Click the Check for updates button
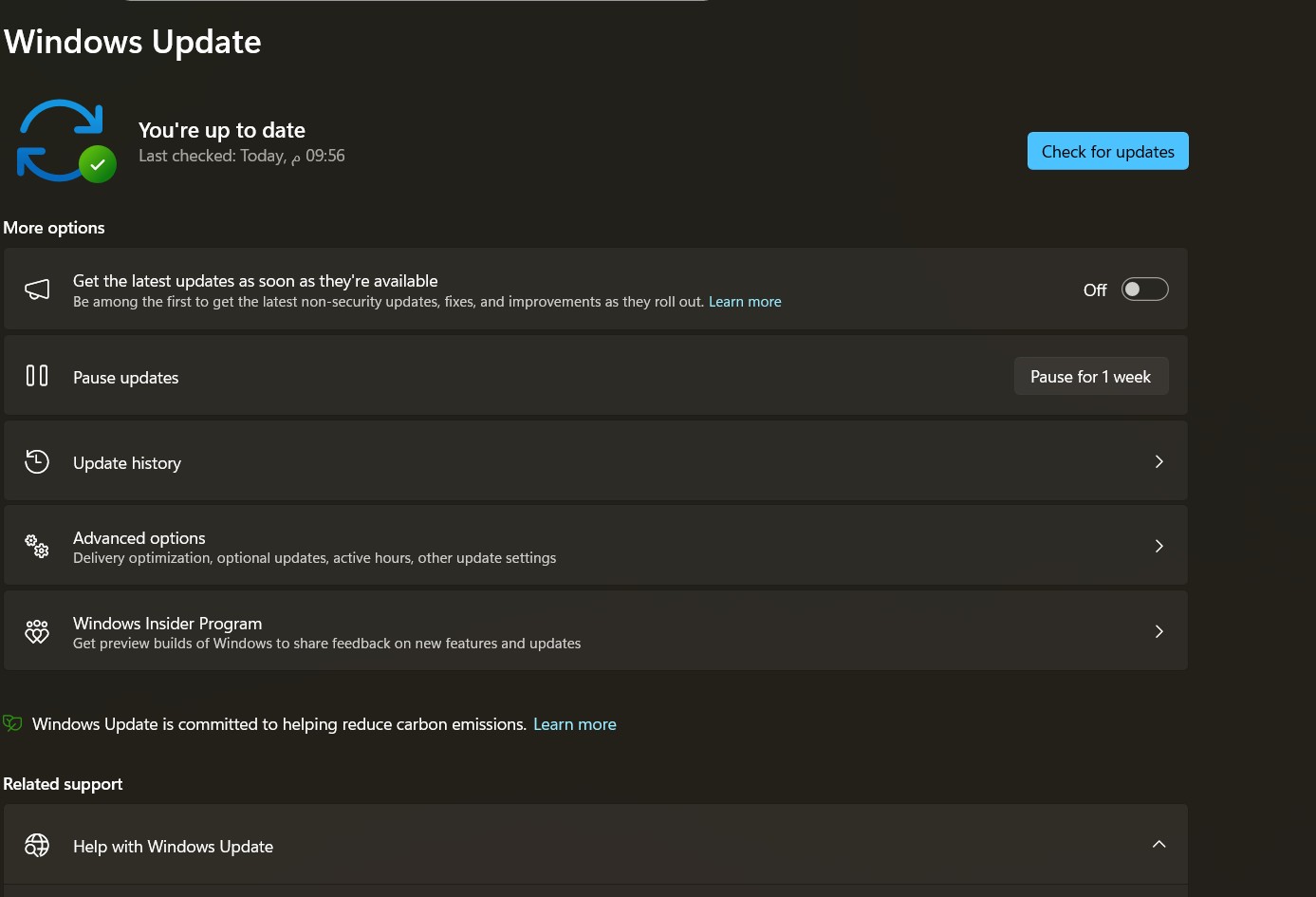The image size is (1316, 897). point(1107,151)
